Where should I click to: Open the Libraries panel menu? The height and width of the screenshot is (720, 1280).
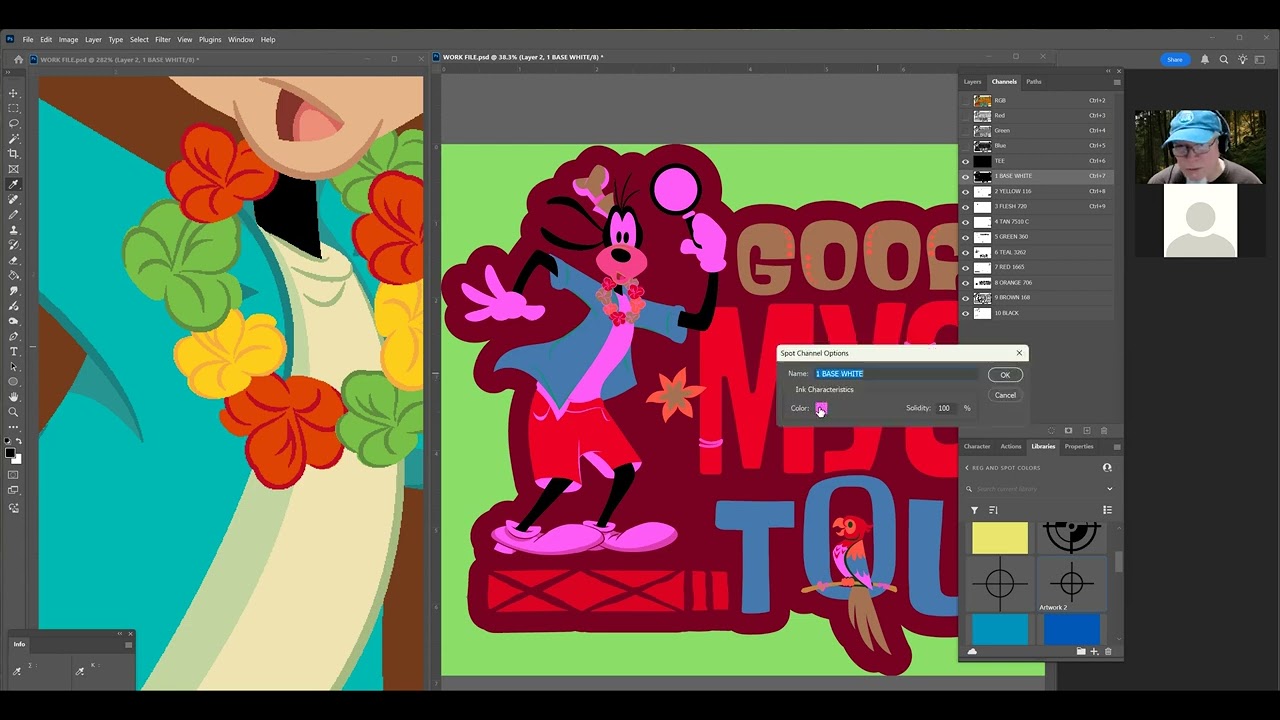pos(1116,446)
